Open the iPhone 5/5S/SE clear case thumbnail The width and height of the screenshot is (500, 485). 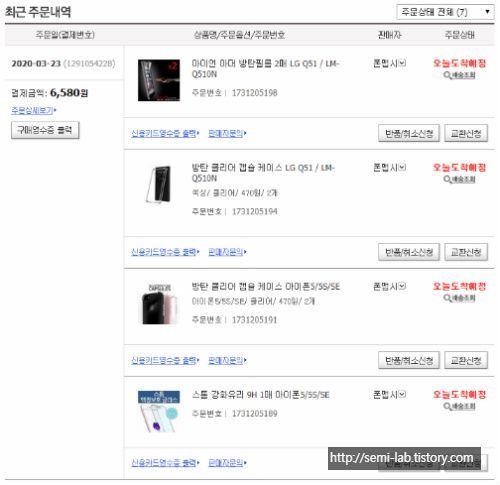pyautogui.click(x=159, y=304)
